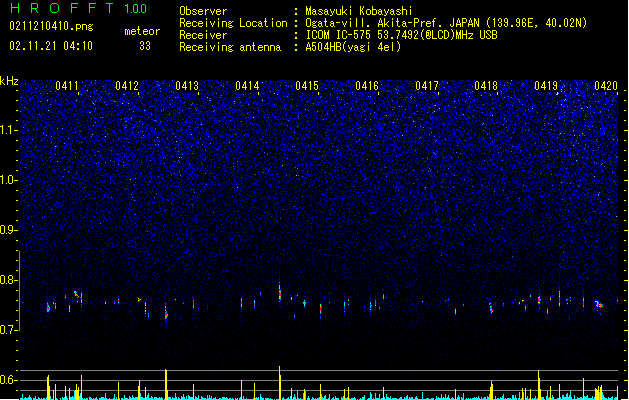Click the 1.0 kHz axis label
The width and height of the screenshot is (629, 400).
click(9, 180)
